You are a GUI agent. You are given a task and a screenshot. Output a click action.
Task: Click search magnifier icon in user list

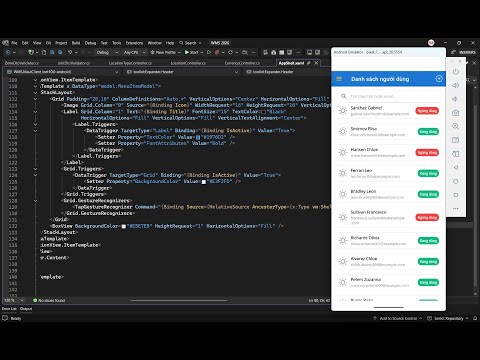pyautogui.click(x=343, y=96)
